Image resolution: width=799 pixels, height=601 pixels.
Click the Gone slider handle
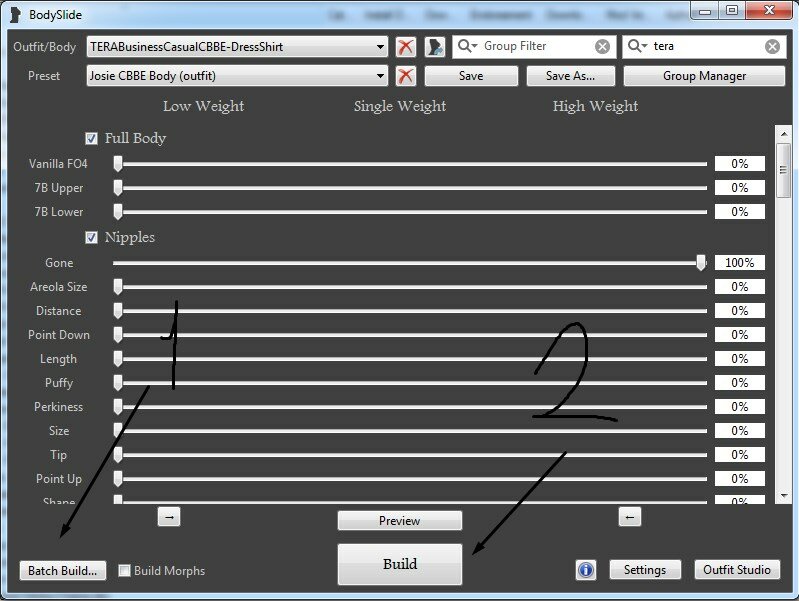(702, 263)
